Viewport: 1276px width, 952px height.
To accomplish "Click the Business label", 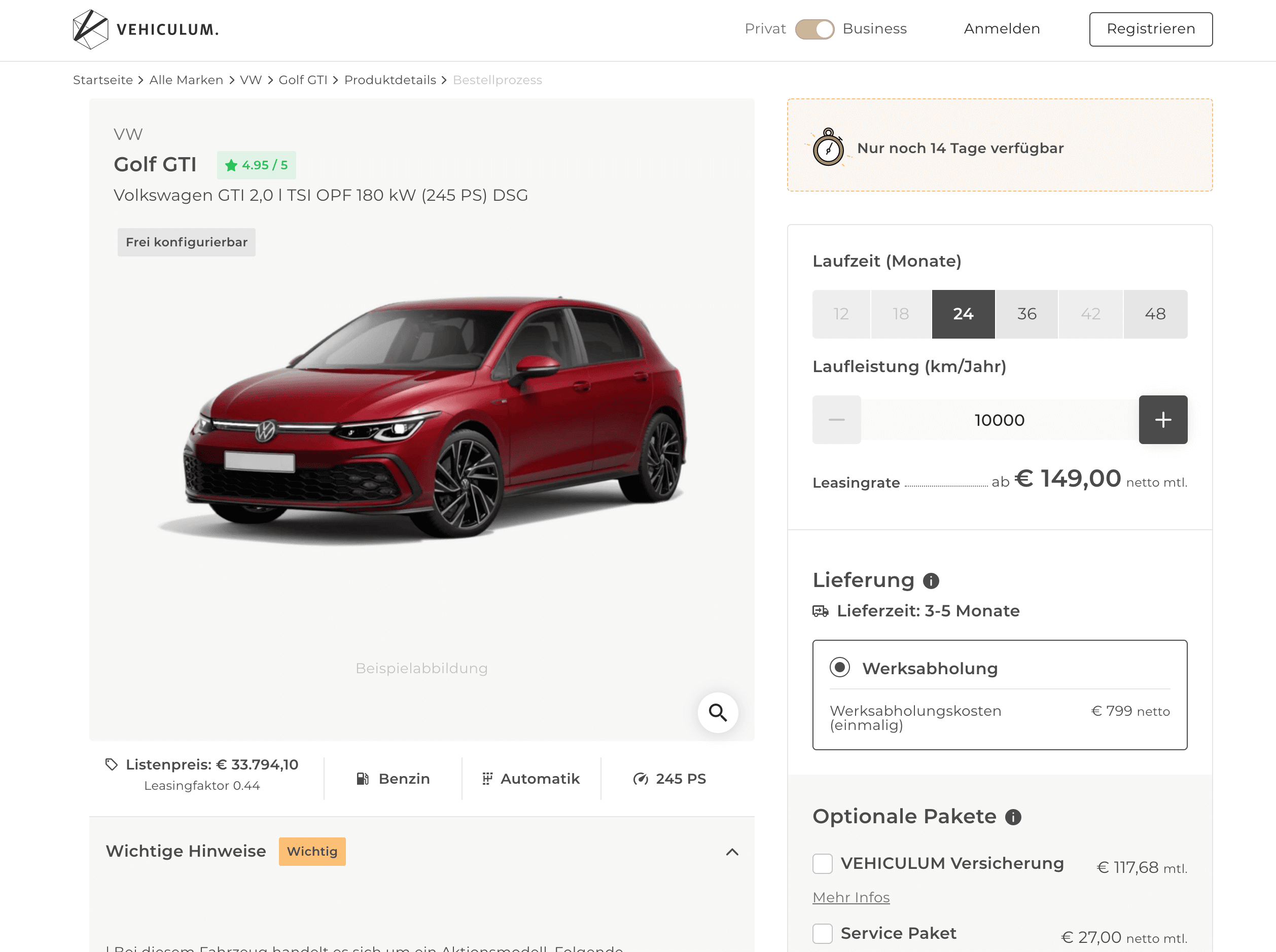I will (x=874, y=29).
